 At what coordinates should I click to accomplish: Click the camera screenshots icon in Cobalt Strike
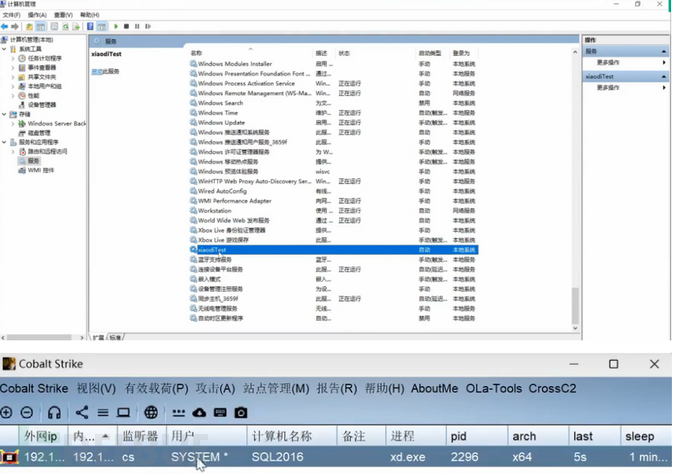(241, 412)
